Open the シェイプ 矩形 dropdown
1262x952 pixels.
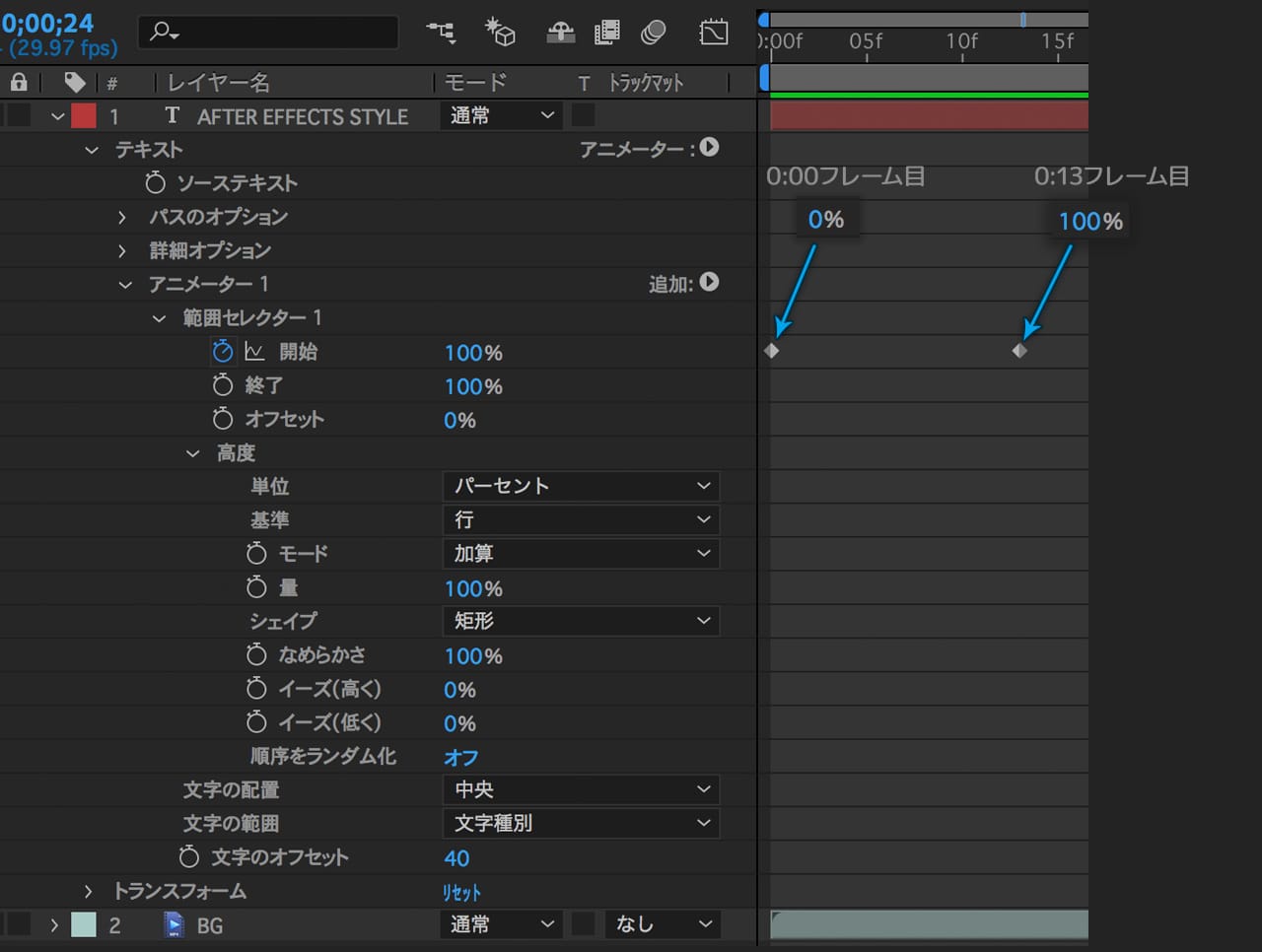[581, 621]
